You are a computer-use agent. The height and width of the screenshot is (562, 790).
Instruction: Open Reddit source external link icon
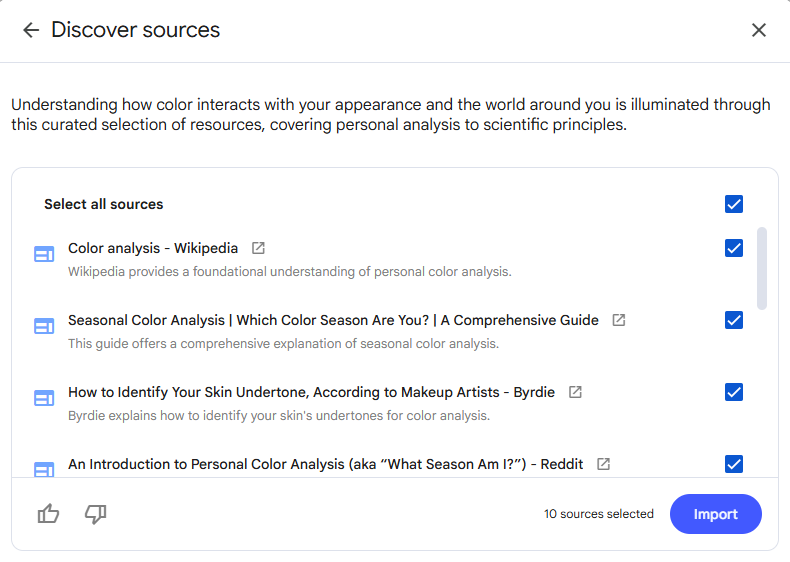(x=603, y=464)
